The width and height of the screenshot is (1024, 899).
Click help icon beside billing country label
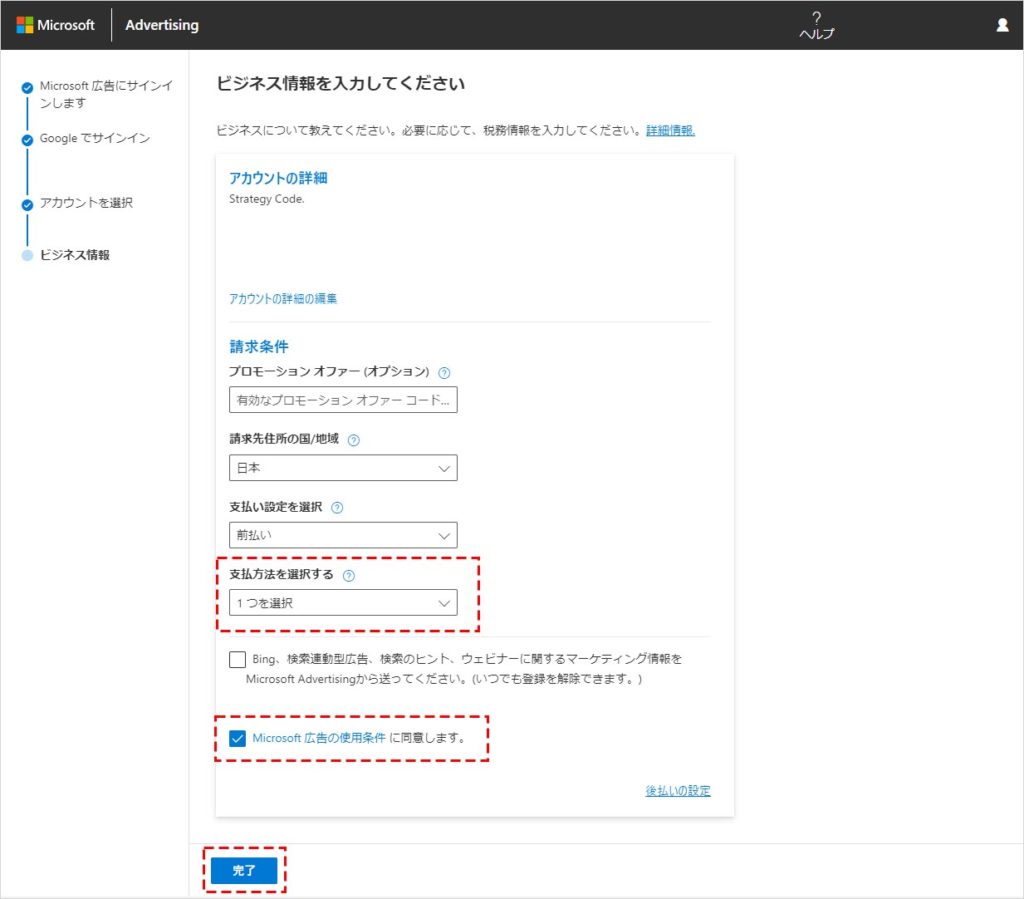pyautogui.click(x=354, y=440)
